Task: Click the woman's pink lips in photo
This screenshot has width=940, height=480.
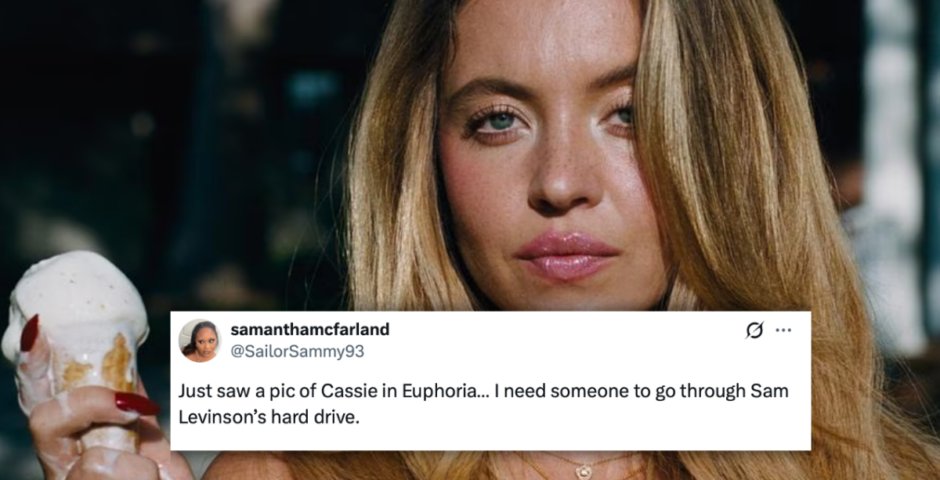Action: tap(567, 256)
